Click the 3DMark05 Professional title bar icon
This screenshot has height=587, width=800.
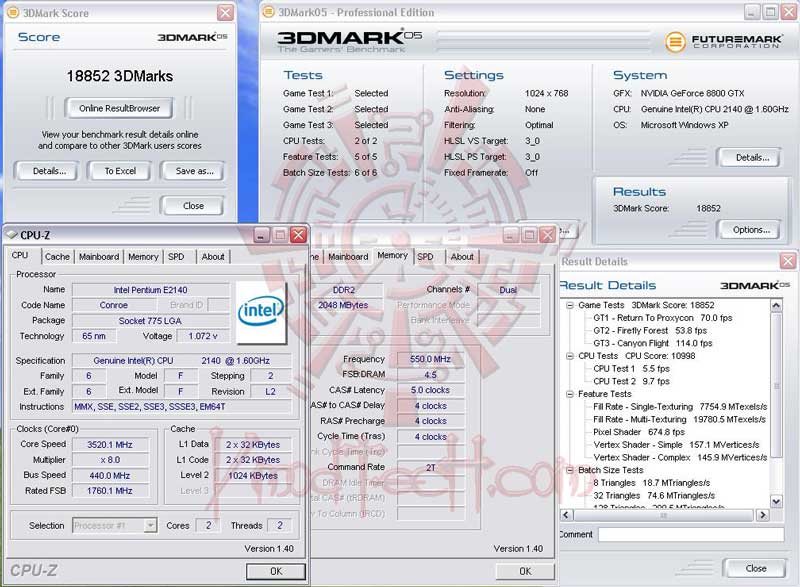(x=268, y=13)
